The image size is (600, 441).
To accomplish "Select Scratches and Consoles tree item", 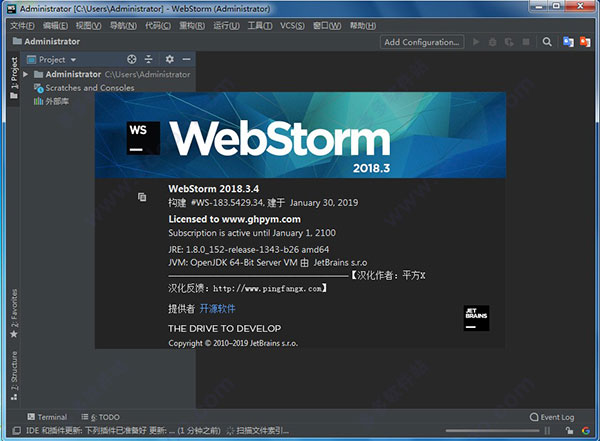I will pos(90,88).
